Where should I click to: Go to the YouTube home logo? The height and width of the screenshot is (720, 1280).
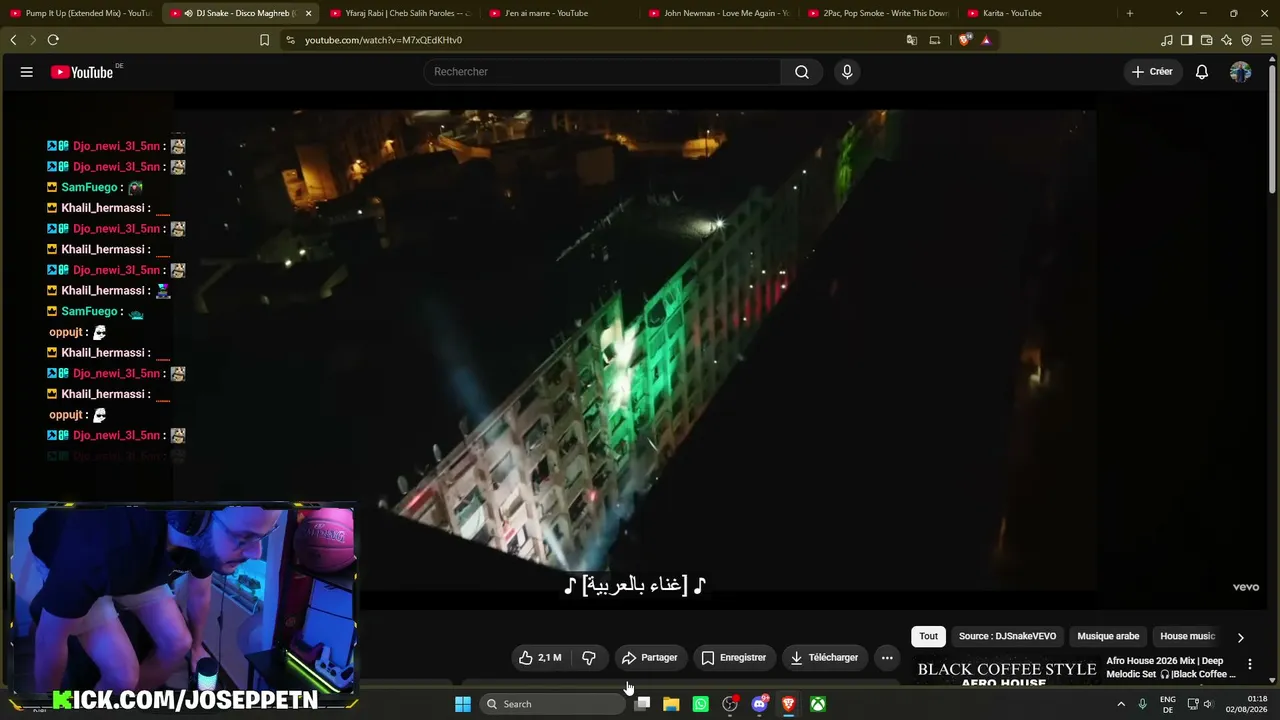click(82, 72)
